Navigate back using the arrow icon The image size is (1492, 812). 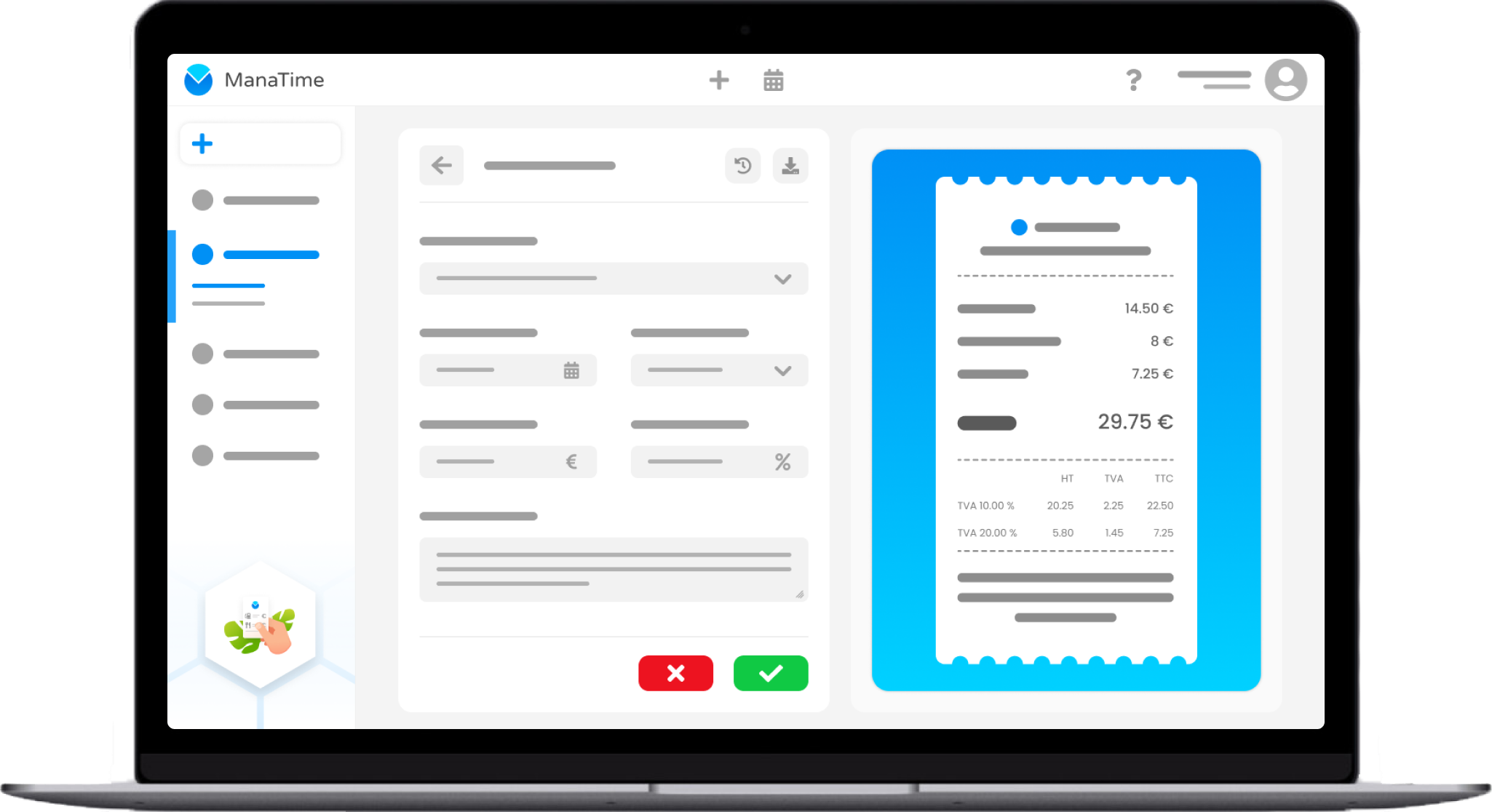point(441,165)
